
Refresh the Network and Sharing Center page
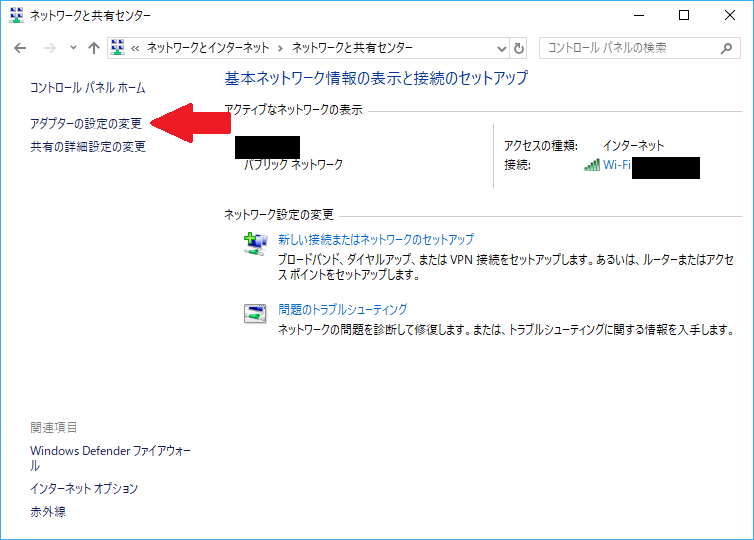click(518, 49)
